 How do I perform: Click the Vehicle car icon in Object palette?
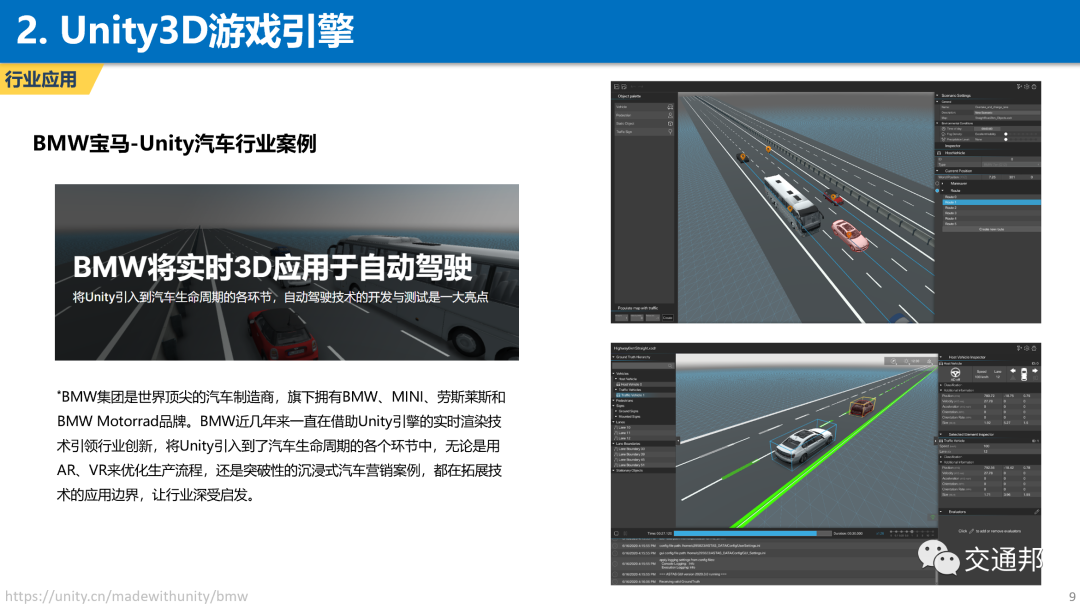pyautogui.click(x=670, y=107)
